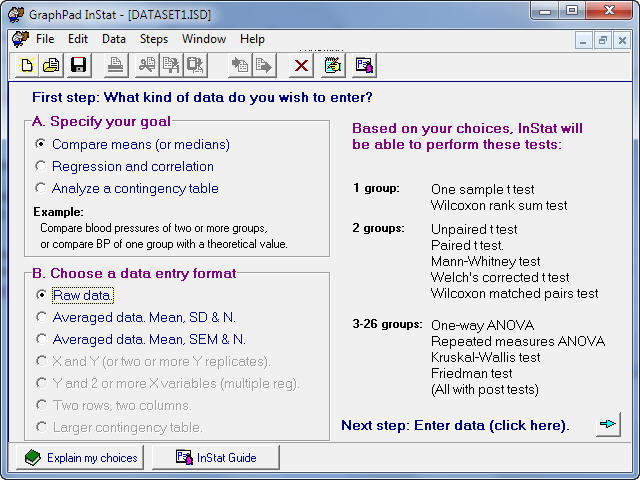This screenshot has height=480, width=640.
Task: Click the New file toolbar icon
Action: [27, 66]
